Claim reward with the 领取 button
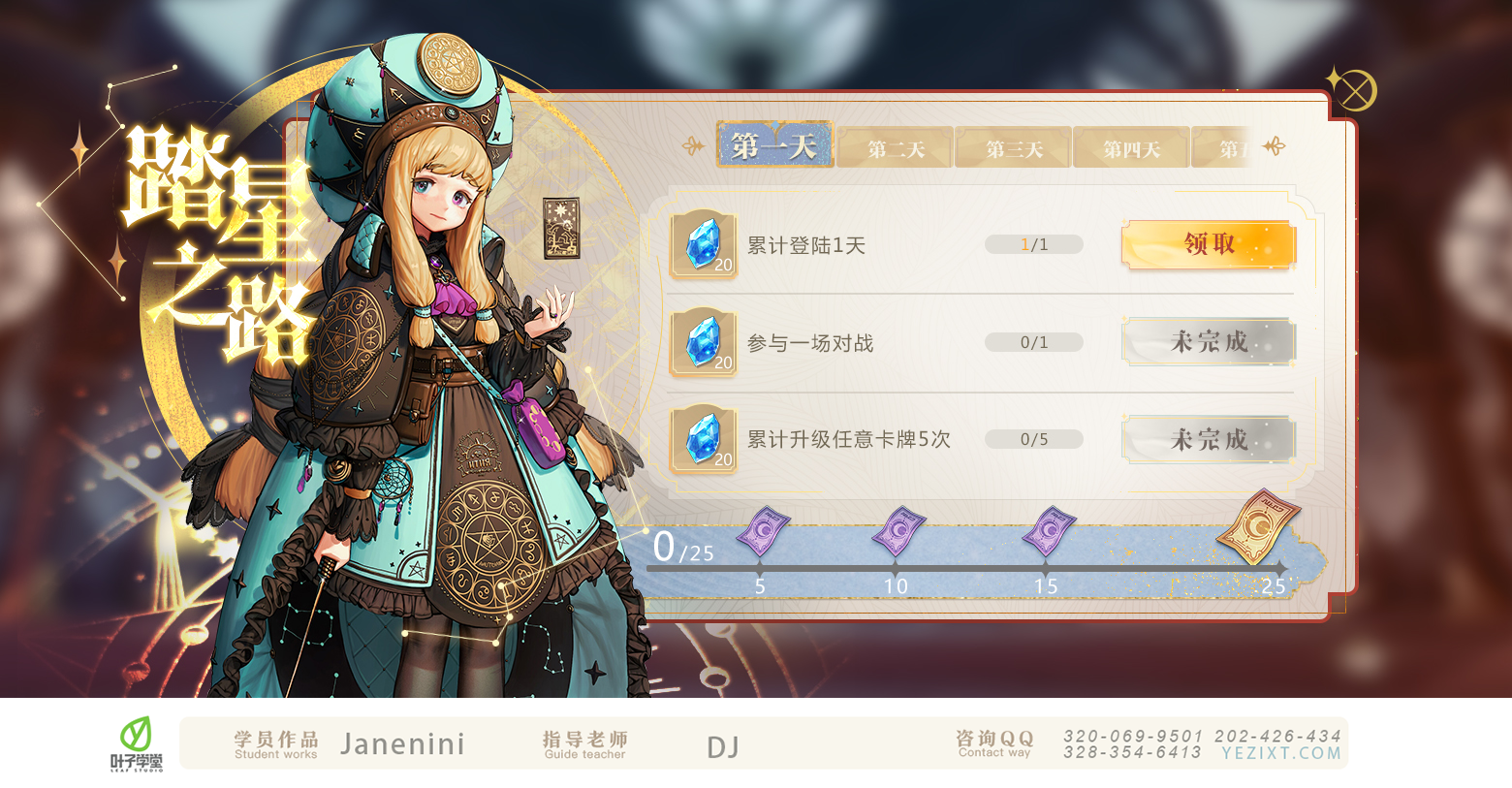 [x=1209, y=244]
